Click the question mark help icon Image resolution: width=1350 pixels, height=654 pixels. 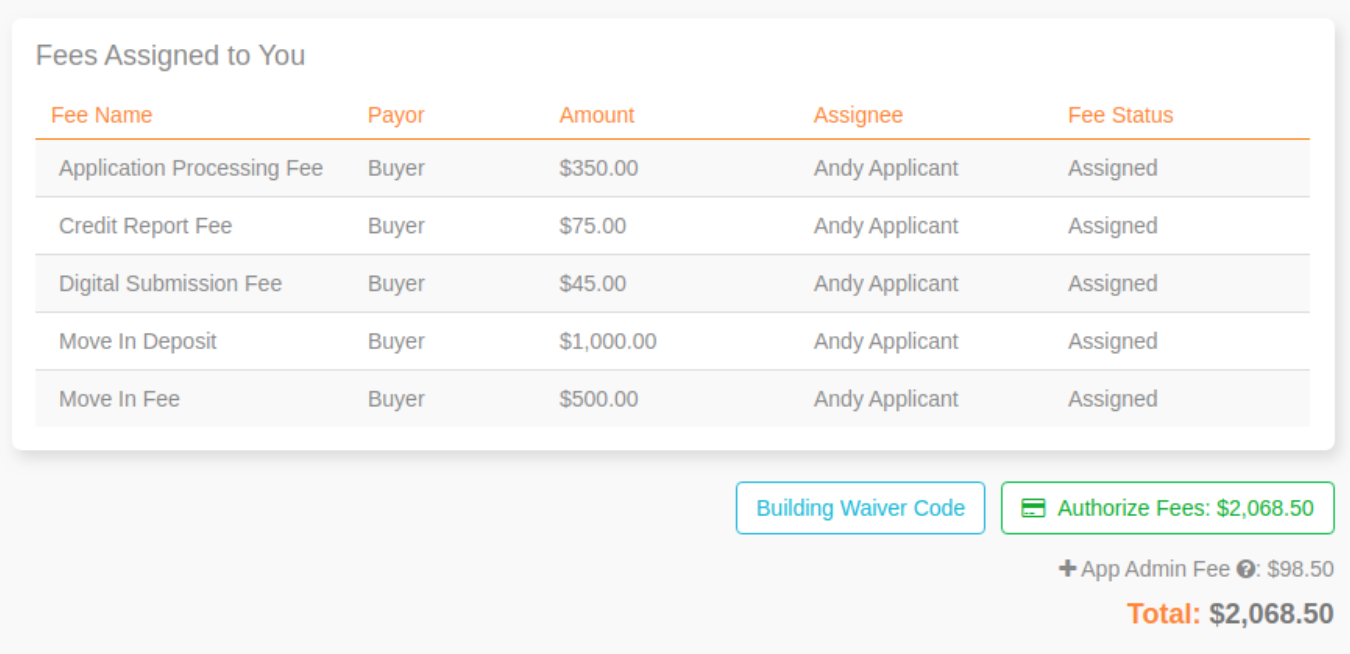click(x=1245, y=569)
